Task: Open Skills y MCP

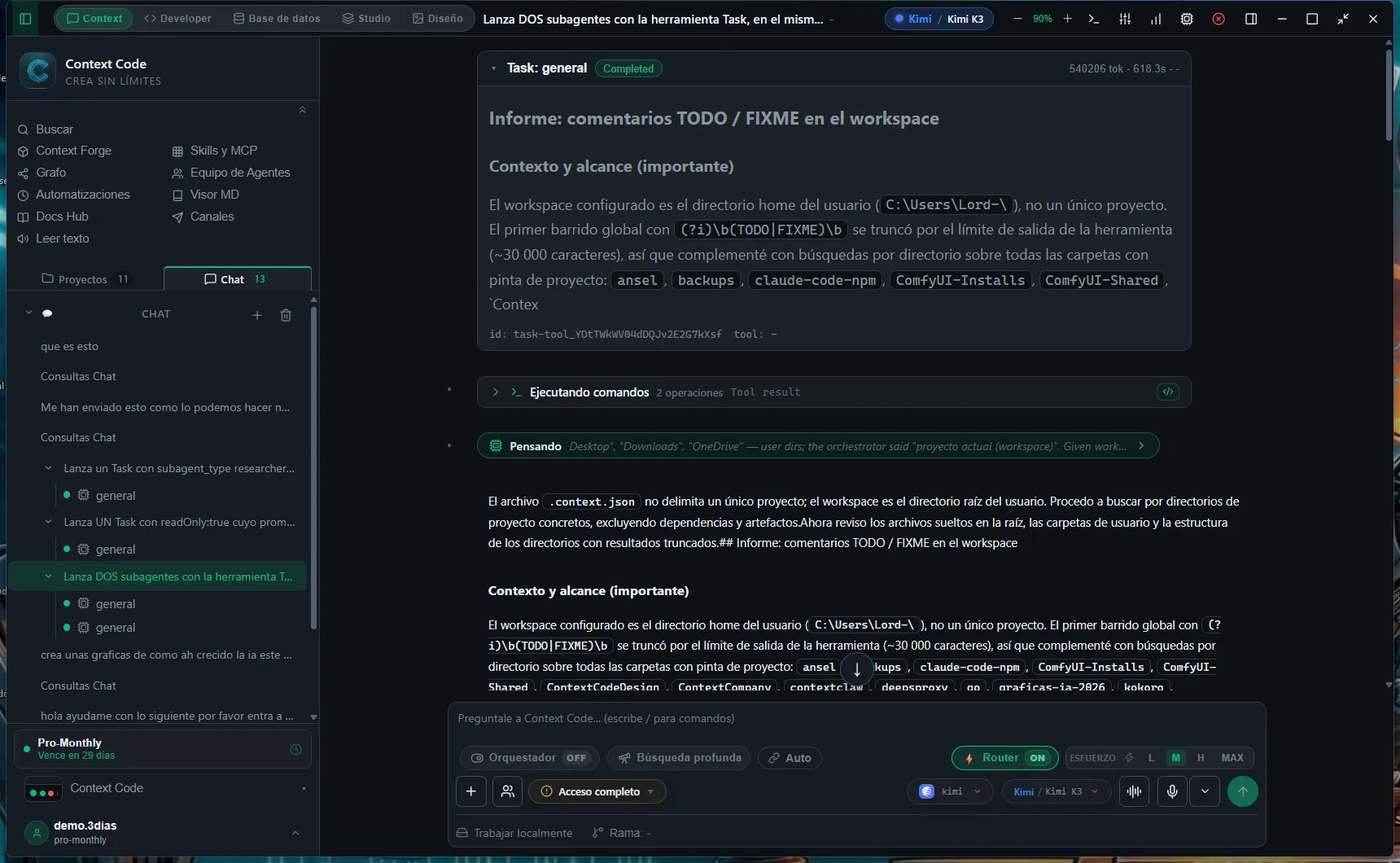Action: (x=215, y=151)
